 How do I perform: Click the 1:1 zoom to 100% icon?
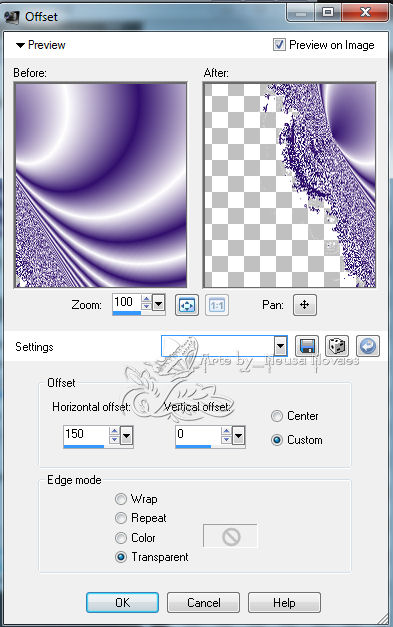[217, 305]
